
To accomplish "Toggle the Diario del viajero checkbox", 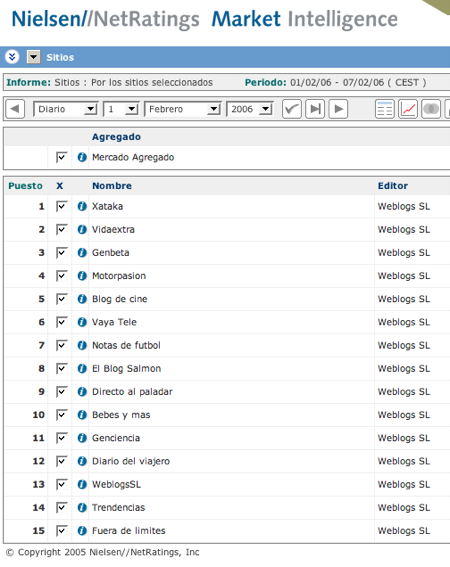I will click(x=61, y=461).
